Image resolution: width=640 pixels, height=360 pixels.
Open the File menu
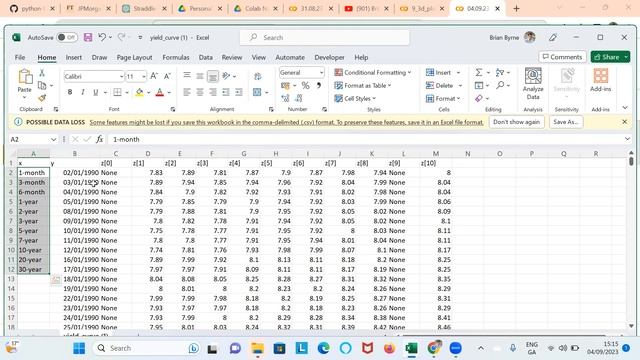tap(20, 58)
